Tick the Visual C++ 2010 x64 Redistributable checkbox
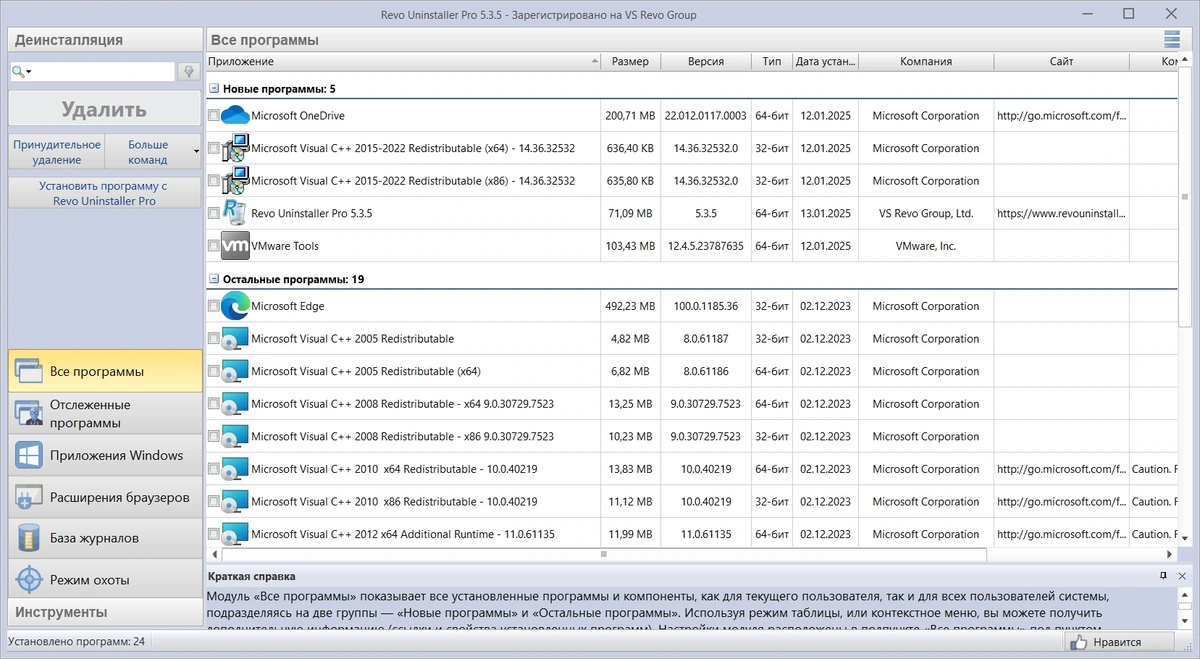 214,469
